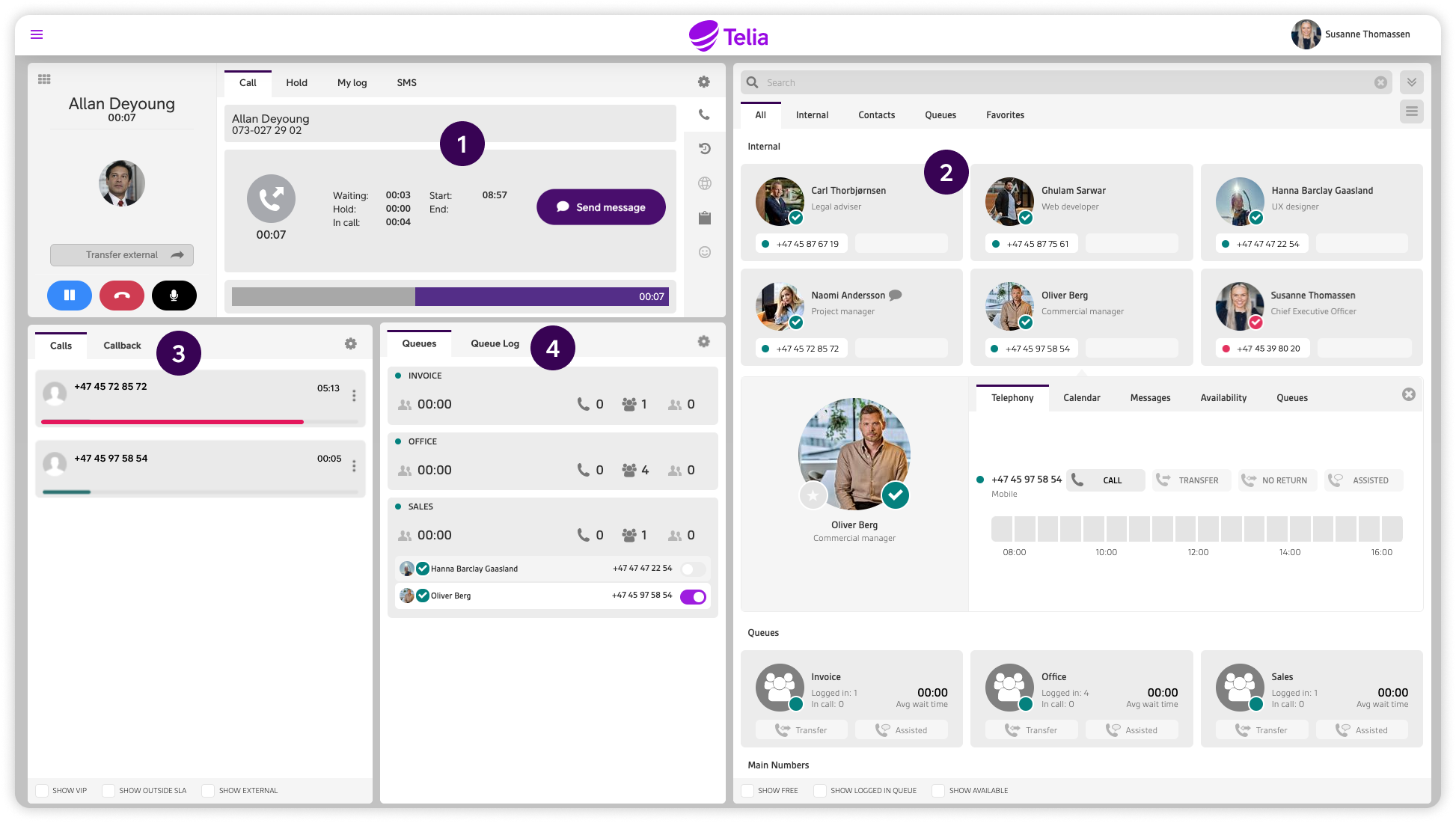Open Calls panel settings gear
The height and width of the screenshot is (823, 1456).
coord(351,344)
